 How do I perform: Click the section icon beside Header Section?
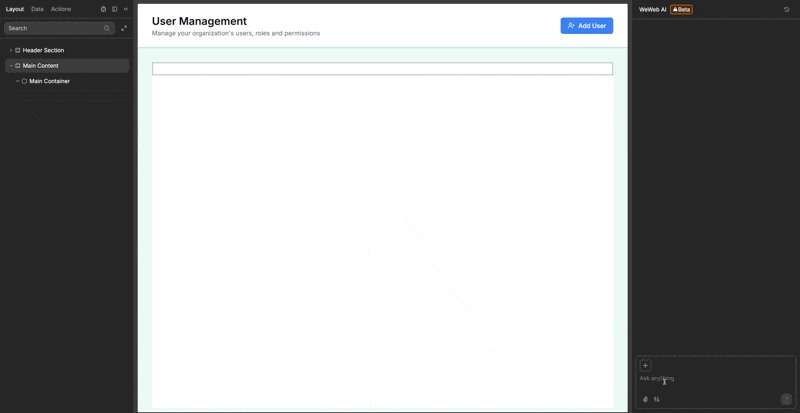click(x=18, y=51)
